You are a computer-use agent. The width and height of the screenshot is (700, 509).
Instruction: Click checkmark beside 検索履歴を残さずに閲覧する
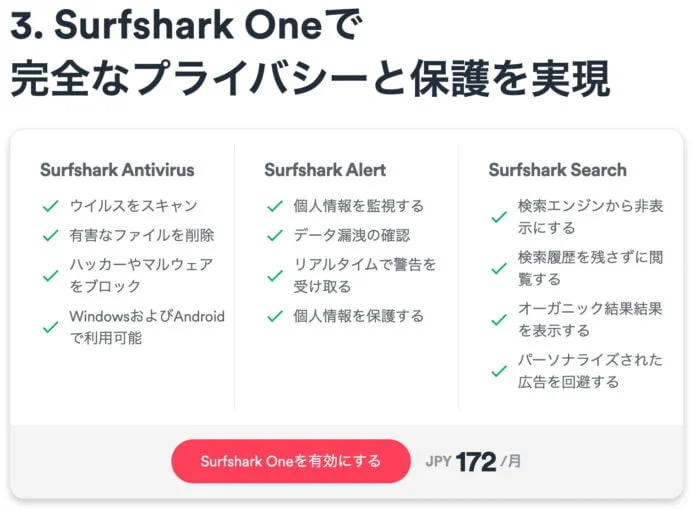pos(498,268)
